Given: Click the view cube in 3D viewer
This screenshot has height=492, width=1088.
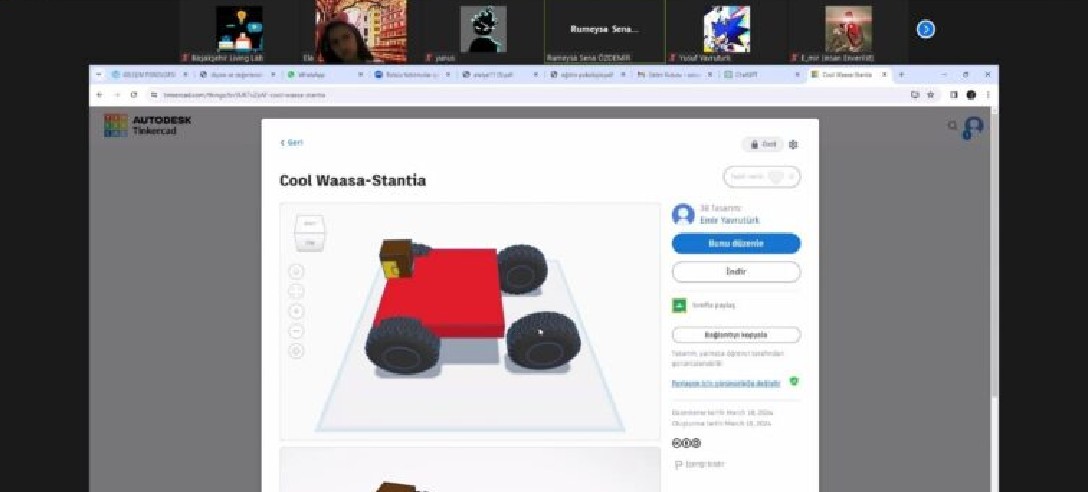Looking at the screenshot, I should click(x=309, y=232).
